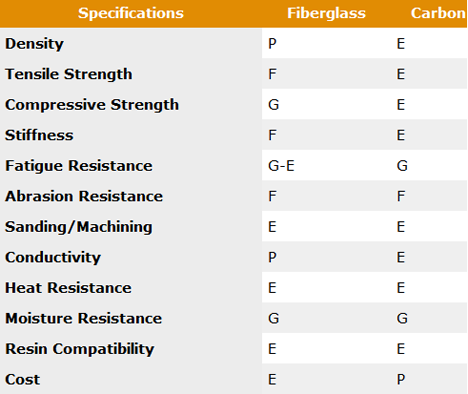Click the Cost row label

point(22,379)
